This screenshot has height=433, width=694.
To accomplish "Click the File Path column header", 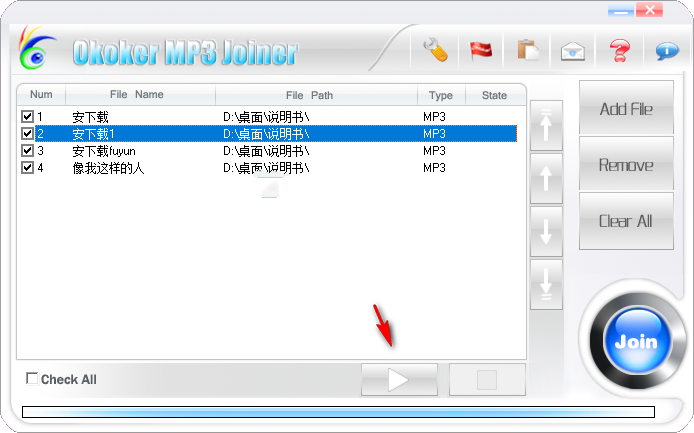I will (316, 95).
